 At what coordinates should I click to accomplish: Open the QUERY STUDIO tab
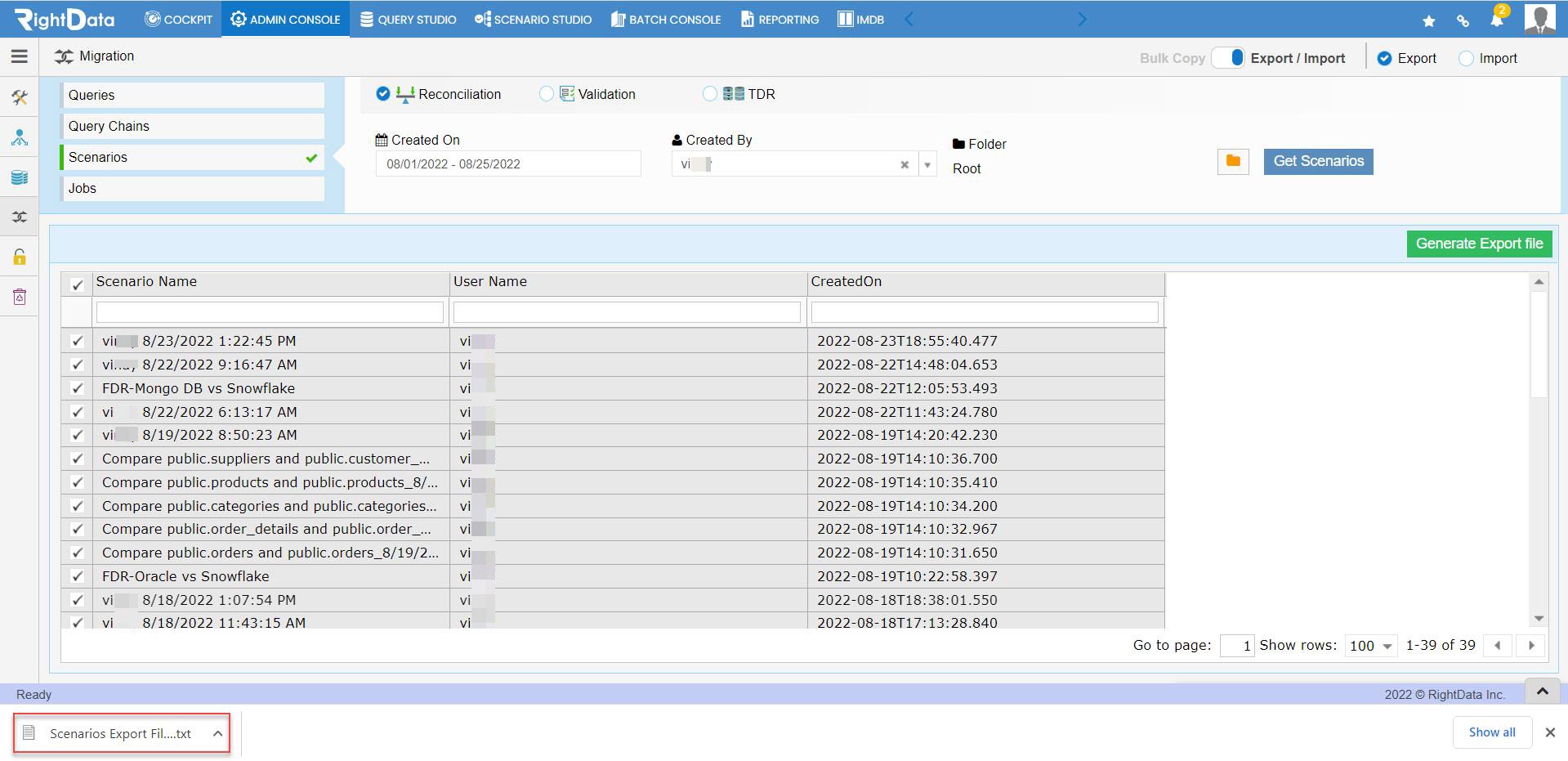(x=408, y=19)
